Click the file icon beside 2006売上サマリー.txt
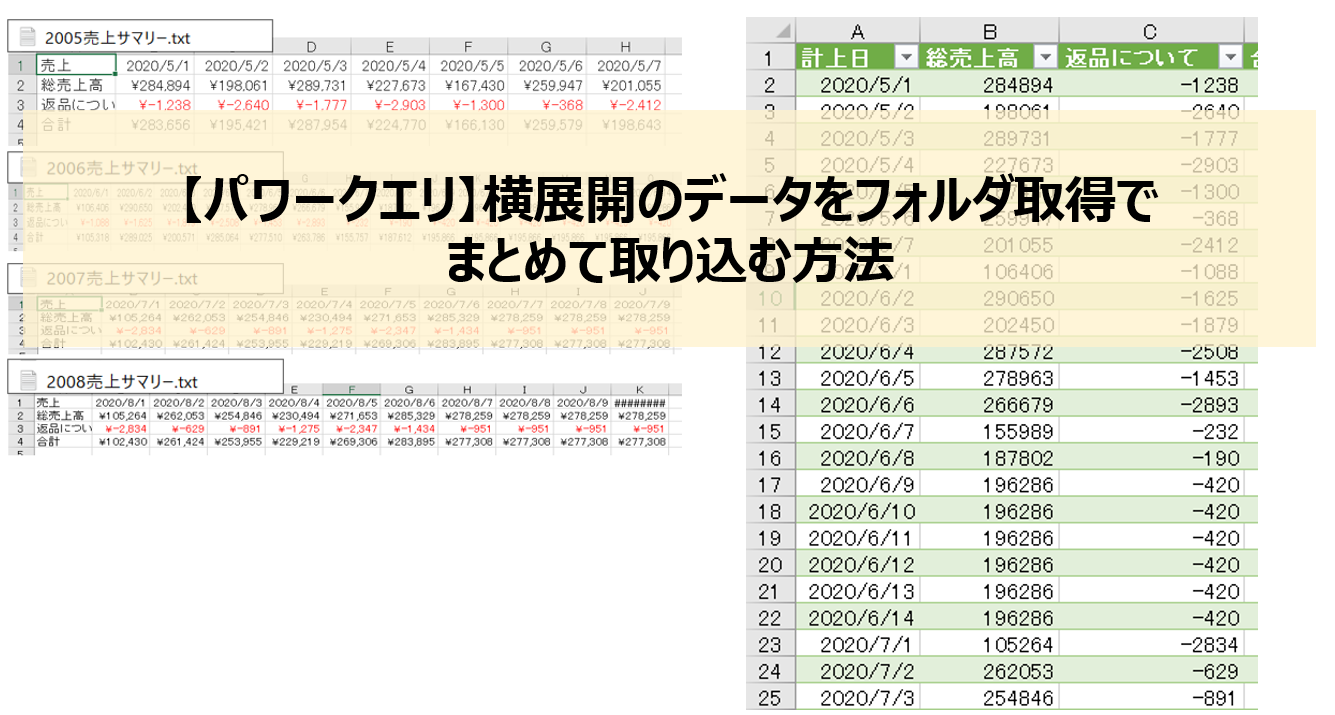 coord(27,167)
